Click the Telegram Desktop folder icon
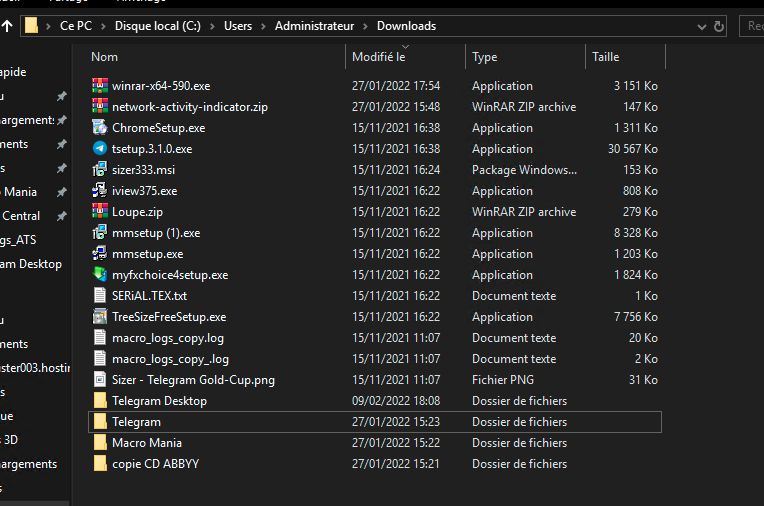The image size is (764, 506). (x=100, y=400)
